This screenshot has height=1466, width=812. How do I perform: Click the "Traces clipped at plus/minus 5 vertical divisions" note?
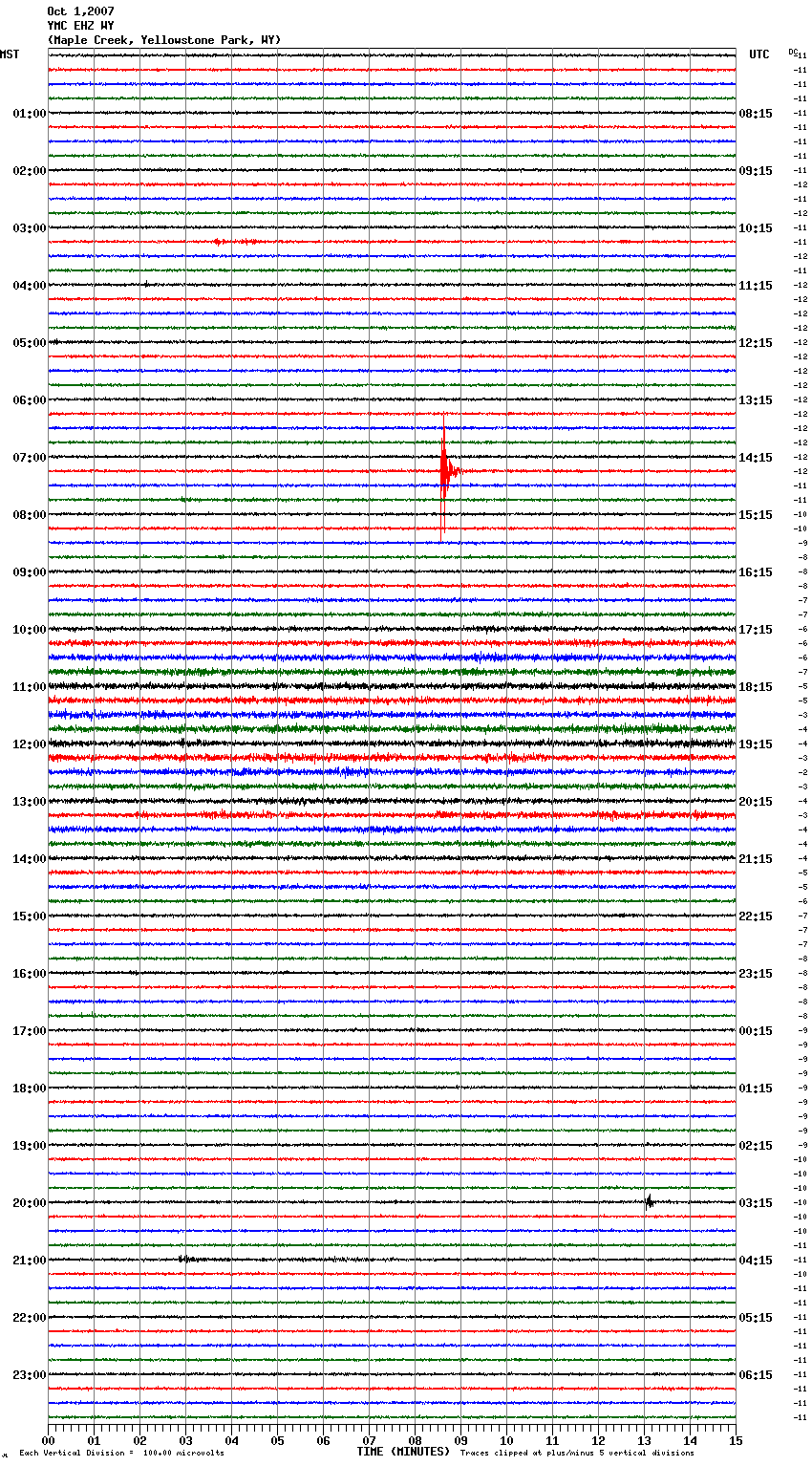coord(577,1454)
